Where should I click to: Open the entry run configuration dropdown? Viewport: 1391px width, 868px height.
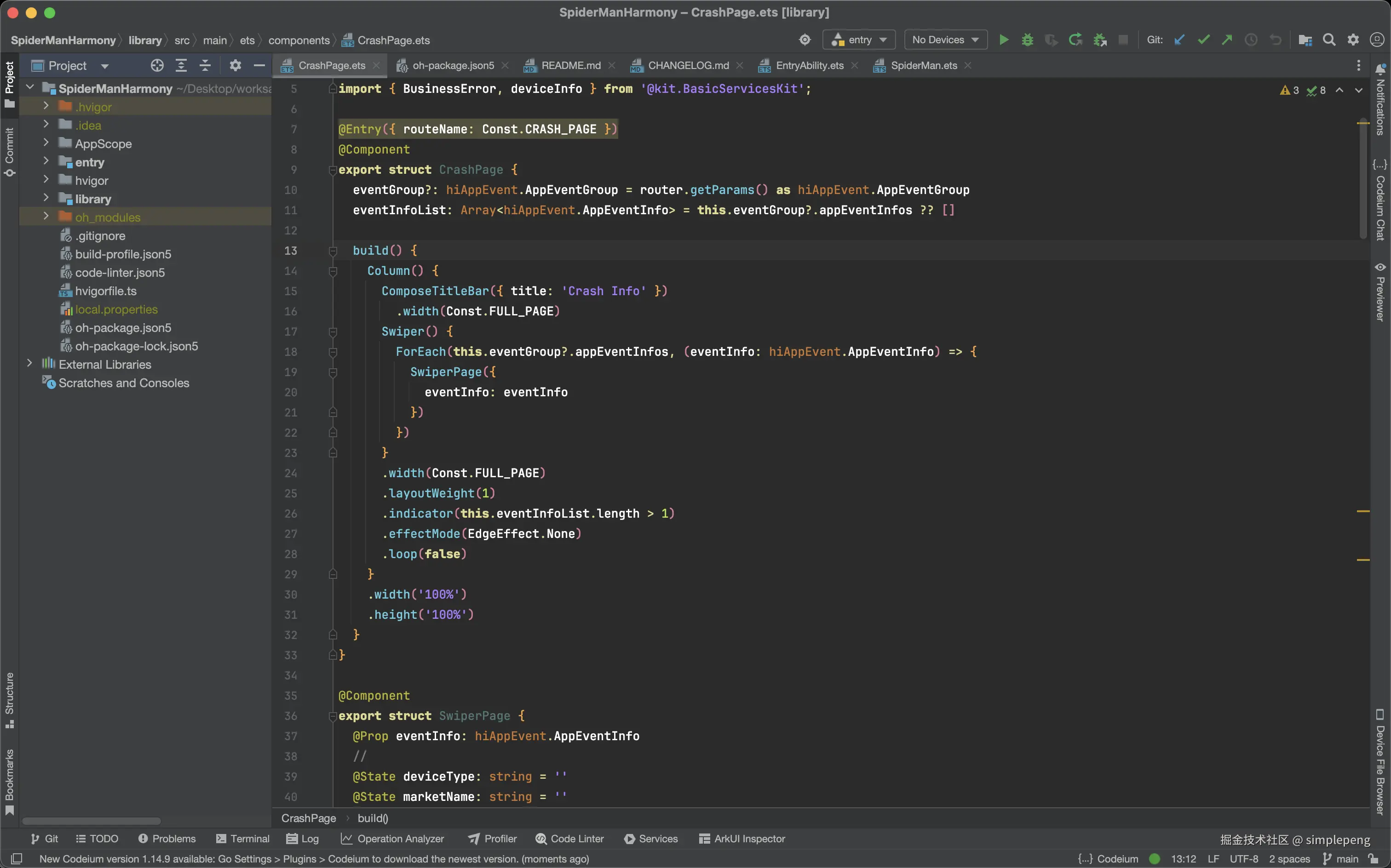[x=859, y=40]
